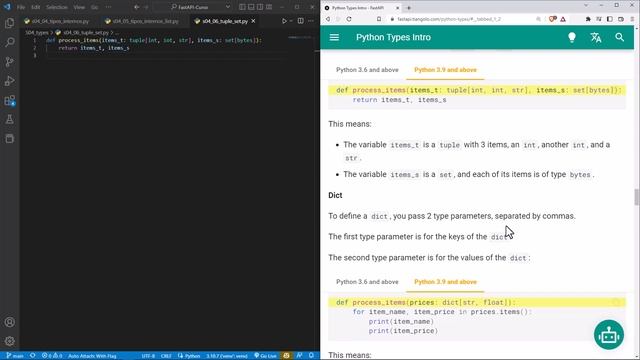This screenshot has width=640, height=360.
Task: Open the VS Code Selection menu
Action: (x=56, y=7)
